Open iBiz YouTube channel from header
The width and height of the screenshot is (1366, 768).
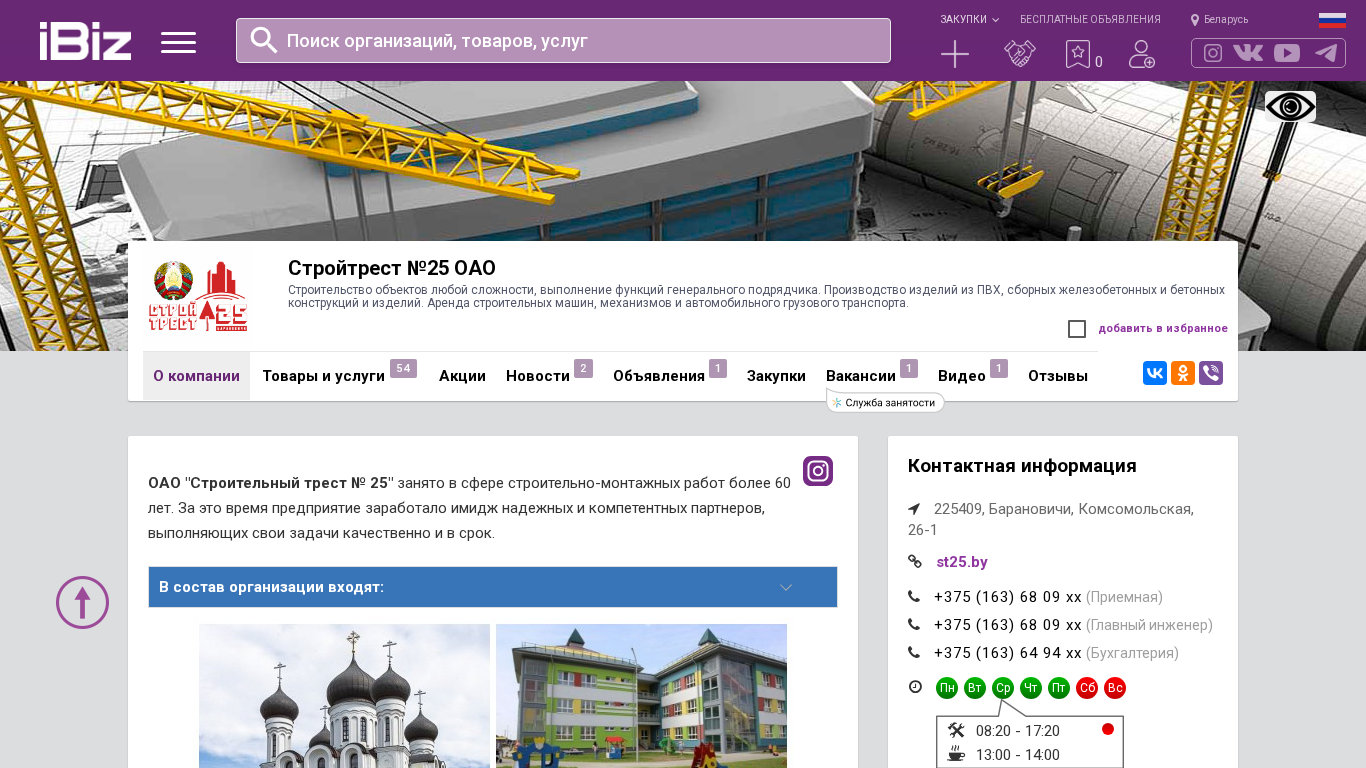[1287, 53]
